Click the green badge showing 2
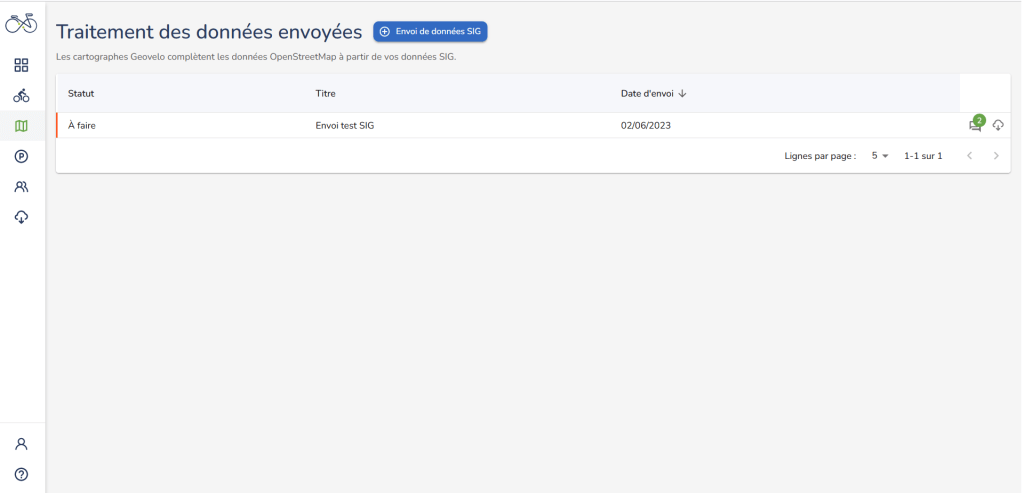 coord(979,120)
